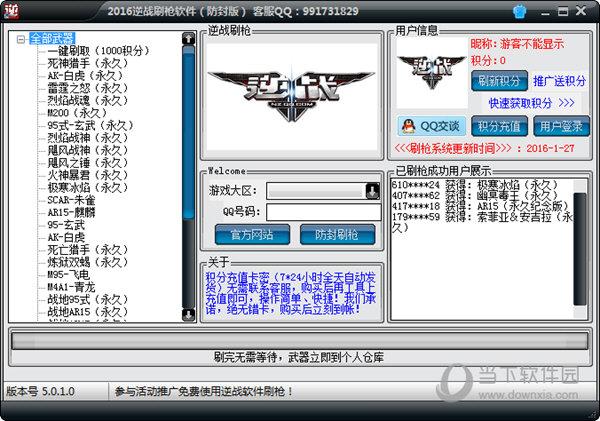Select 炼狱双蝎（永久） tree item

[x=88, y=262]
